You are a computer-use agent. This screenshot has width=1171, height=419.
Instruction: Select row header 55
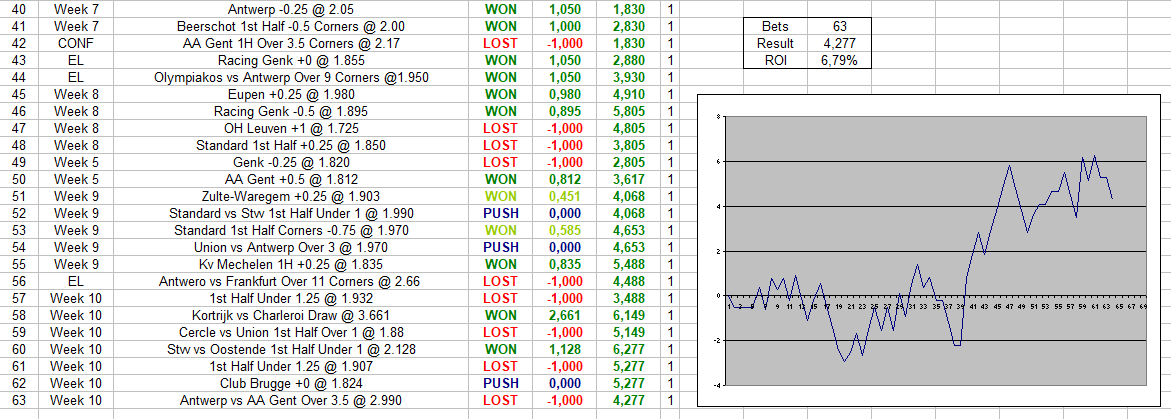(x=19, y=264)
